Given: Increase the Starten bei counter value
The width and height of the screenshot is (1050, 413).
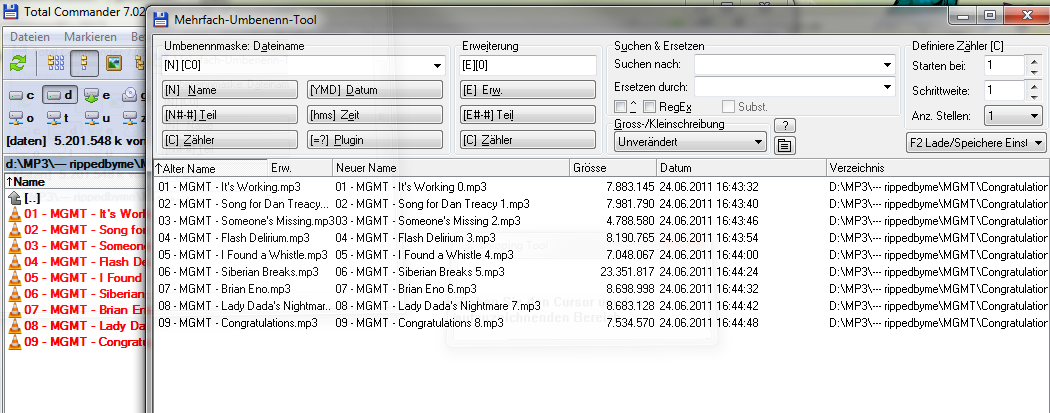Looking at the screenshot, I should [1033, 60].
